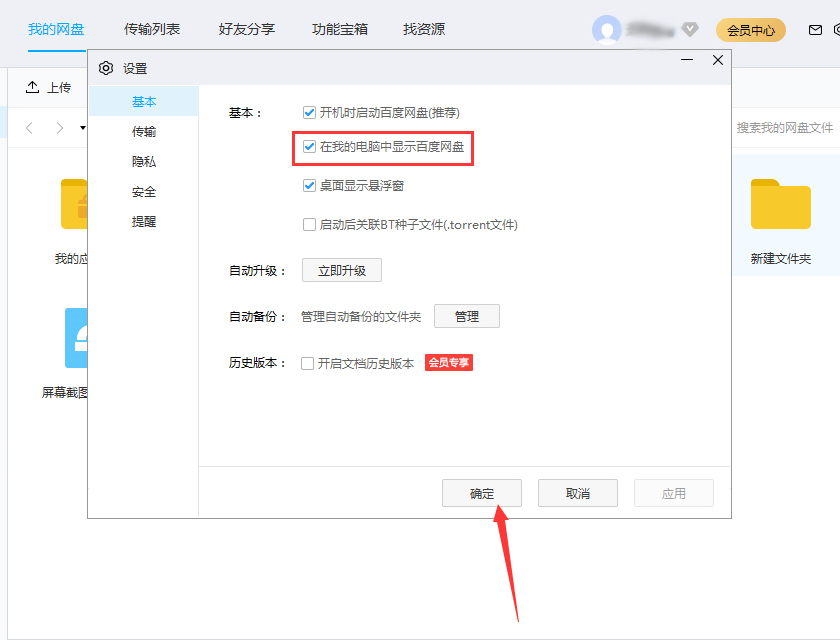The width and height of the screenshot is (840, 640).
Task: Enable 开启文档历史版本 checkbox
Action: coord(308,363)
